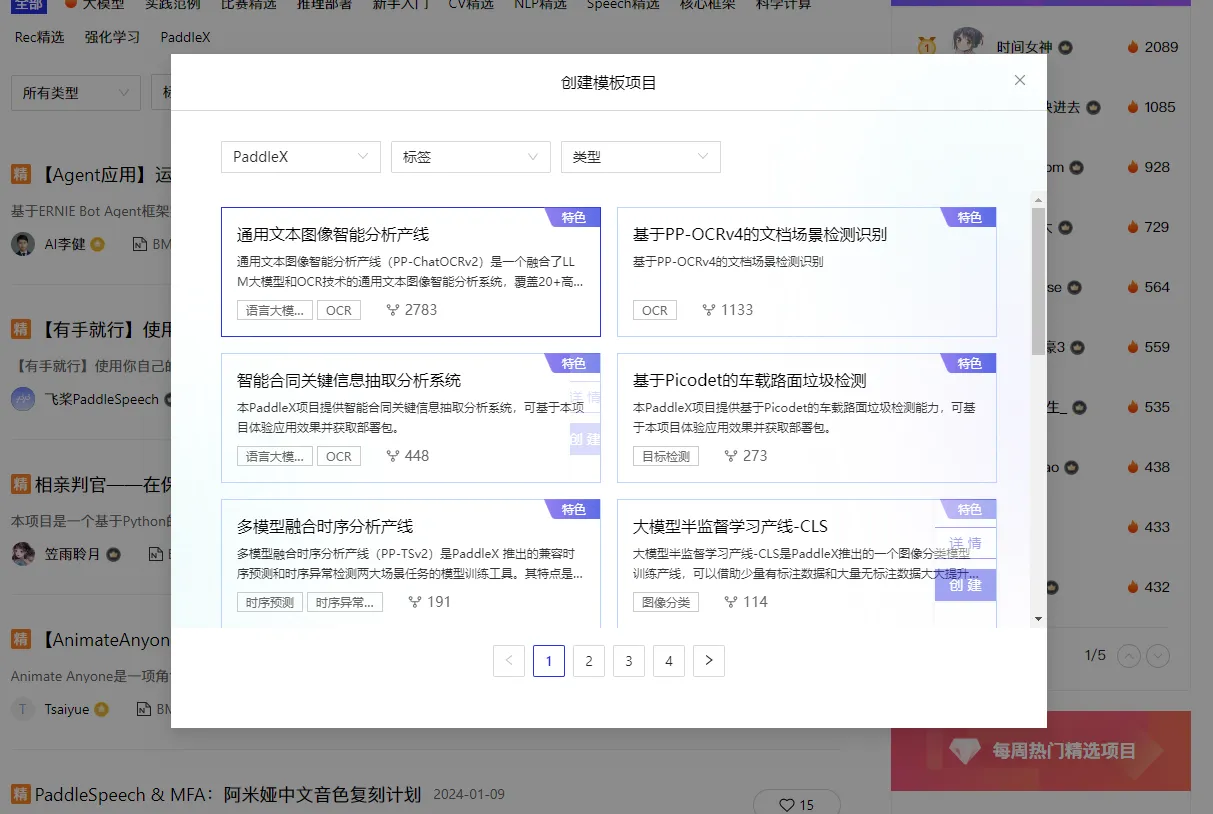Jump to page 4 of templates
The width and height of the screenshot is (1213, 814).
click(x=669, y=661)
